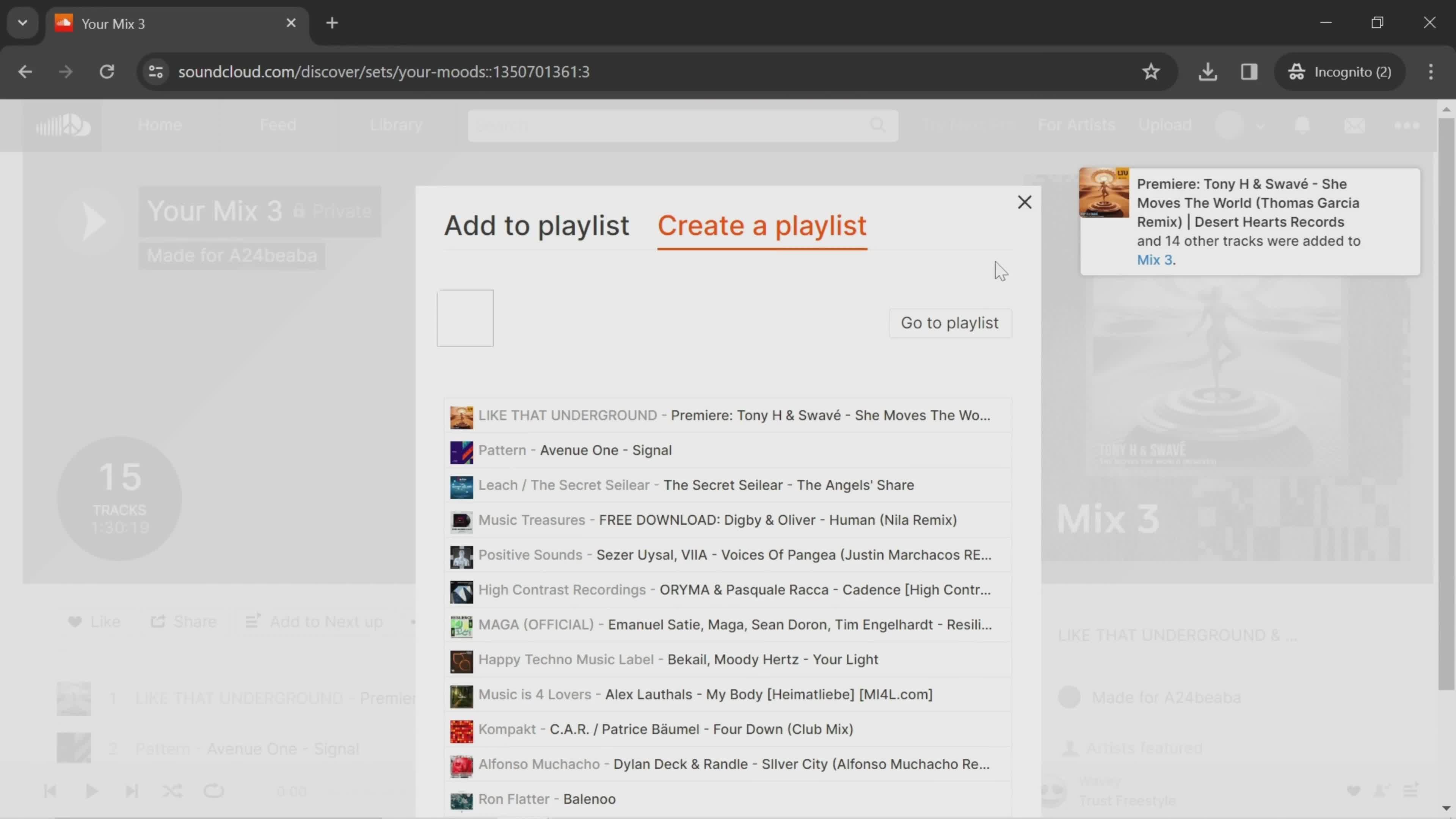
Task: Click the Incognito (2) indicator
Action: (x=1340, y=72)
